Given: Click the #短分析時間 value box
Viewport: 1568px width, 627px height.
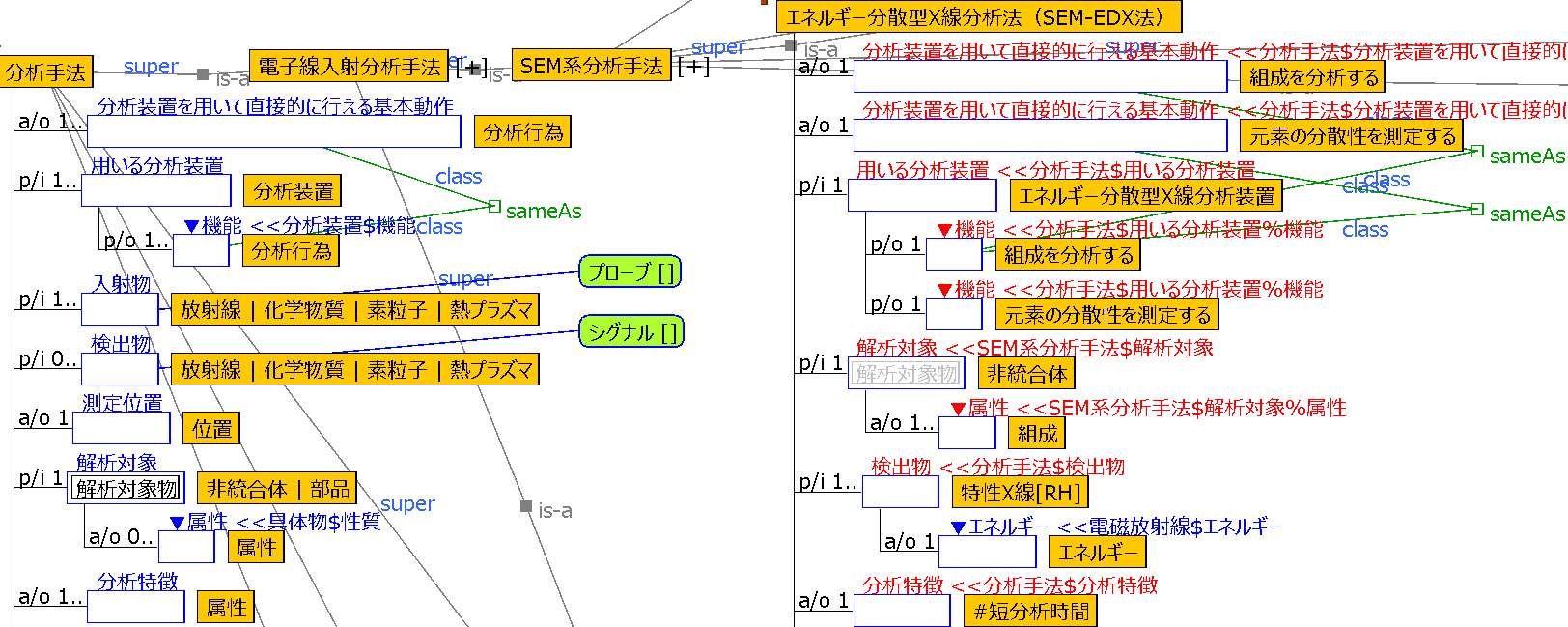Looking at the screenshot, I should [x=1031, y=612].
